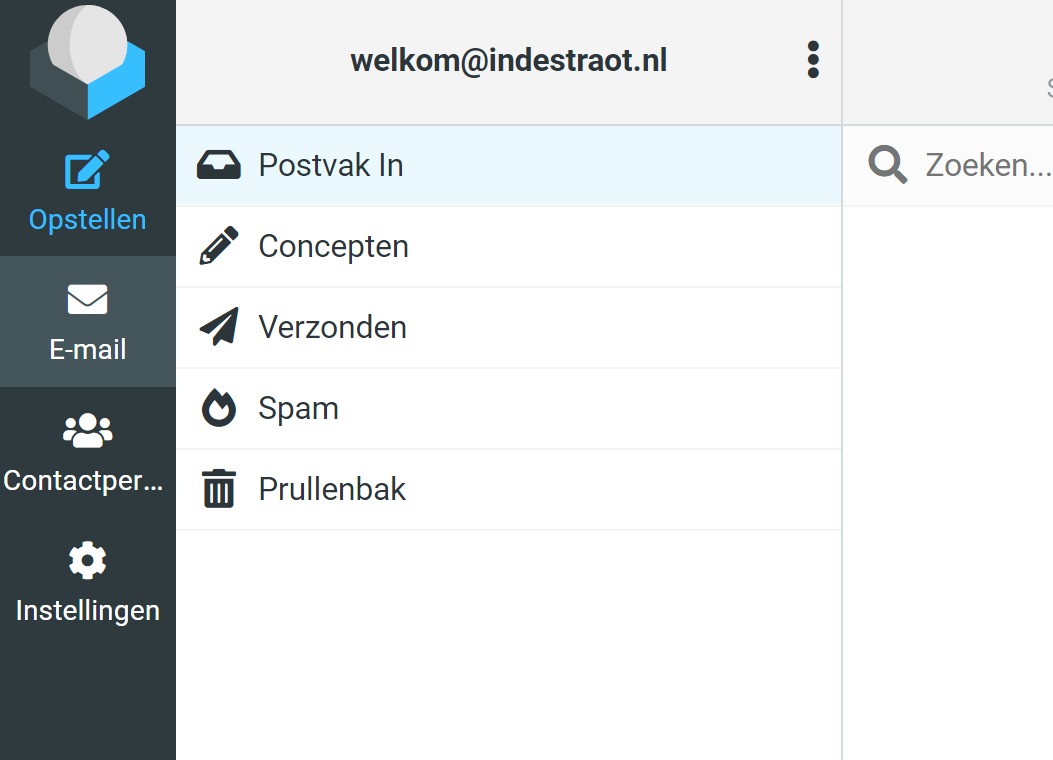
Task: Click the welkom@indestraot.nl account header
Action: point(508,60)
